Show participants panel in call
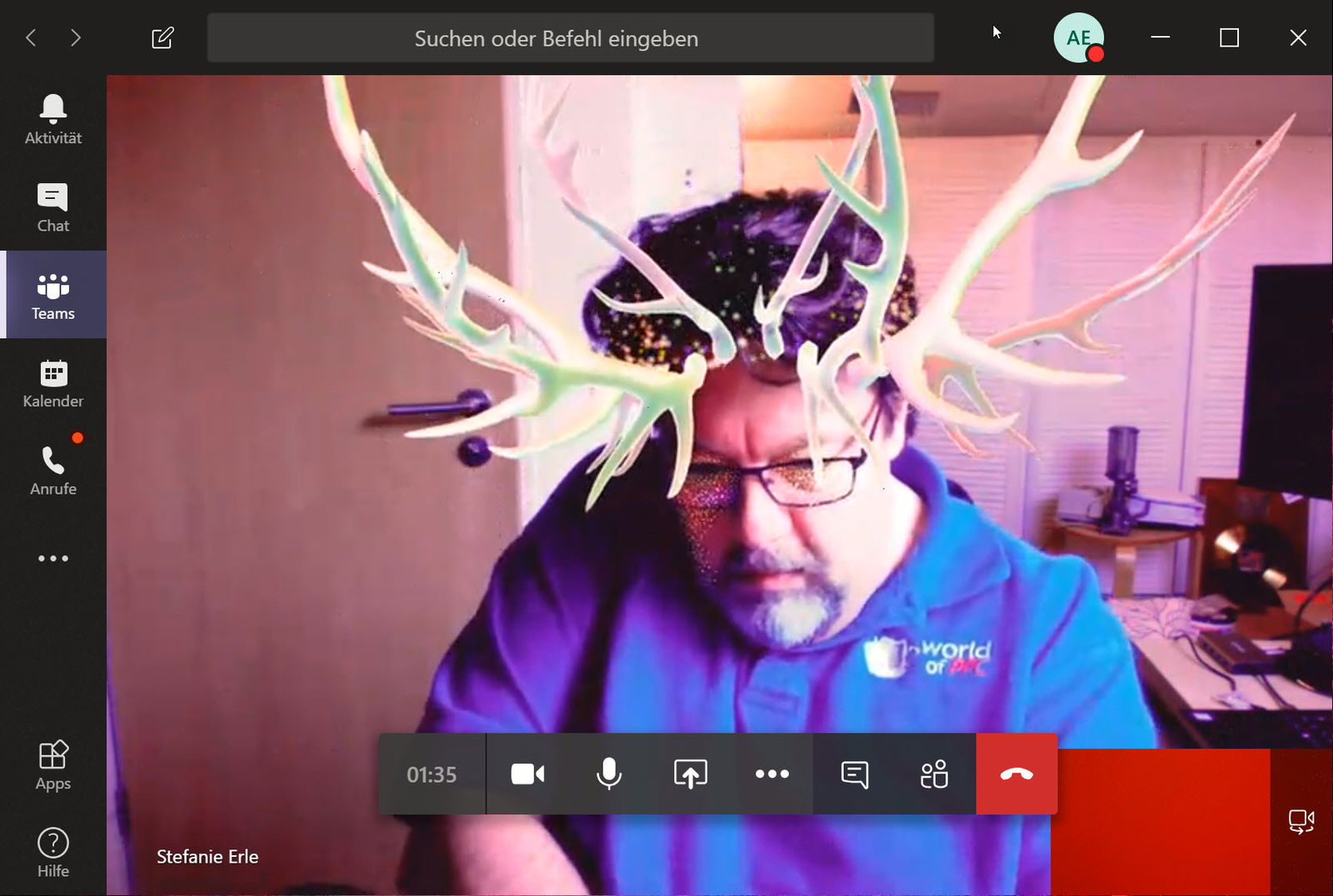The image size is (1333, 896). (935, 774)
